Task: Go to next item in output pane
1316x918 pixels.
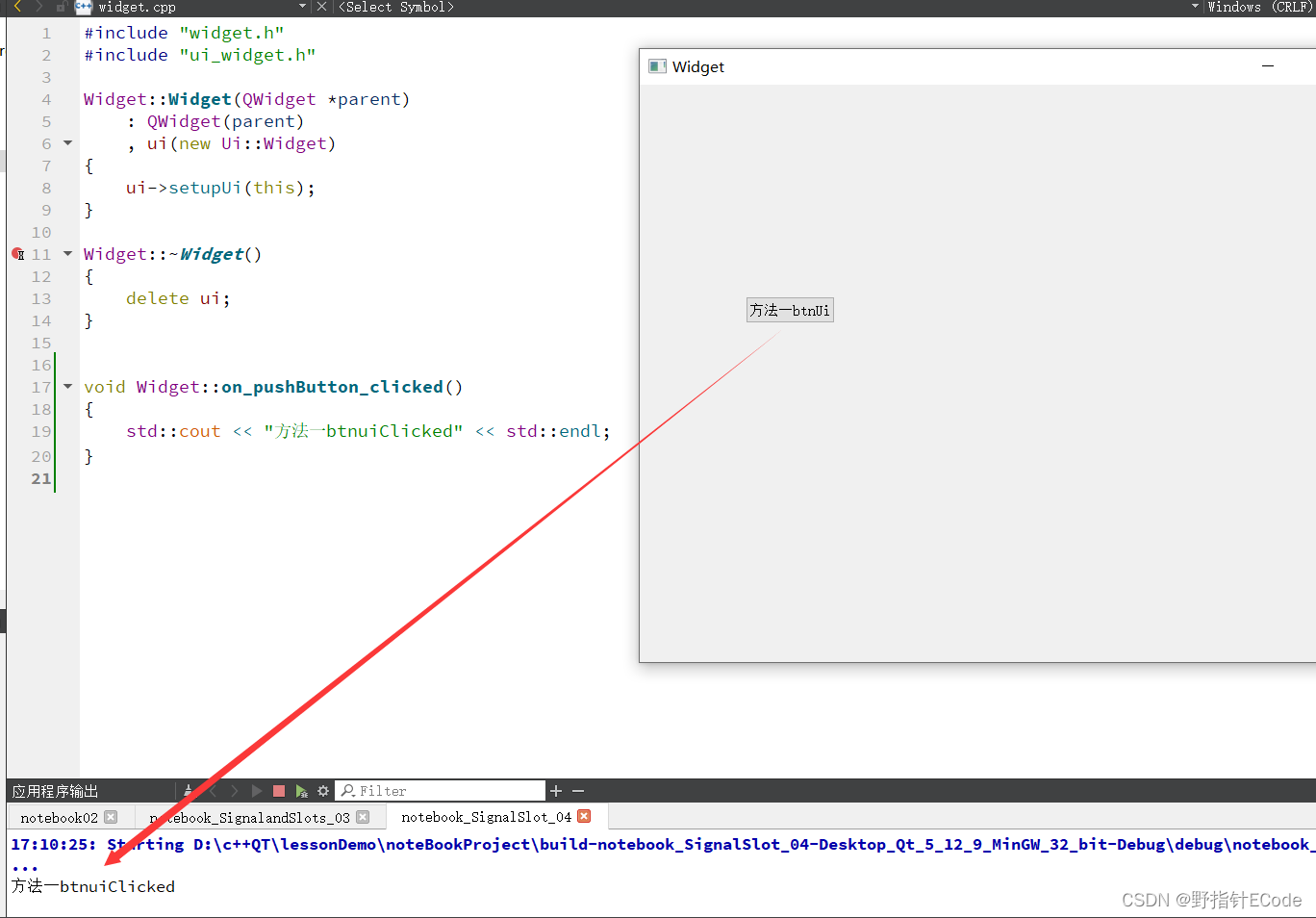Action: [234, 791]
